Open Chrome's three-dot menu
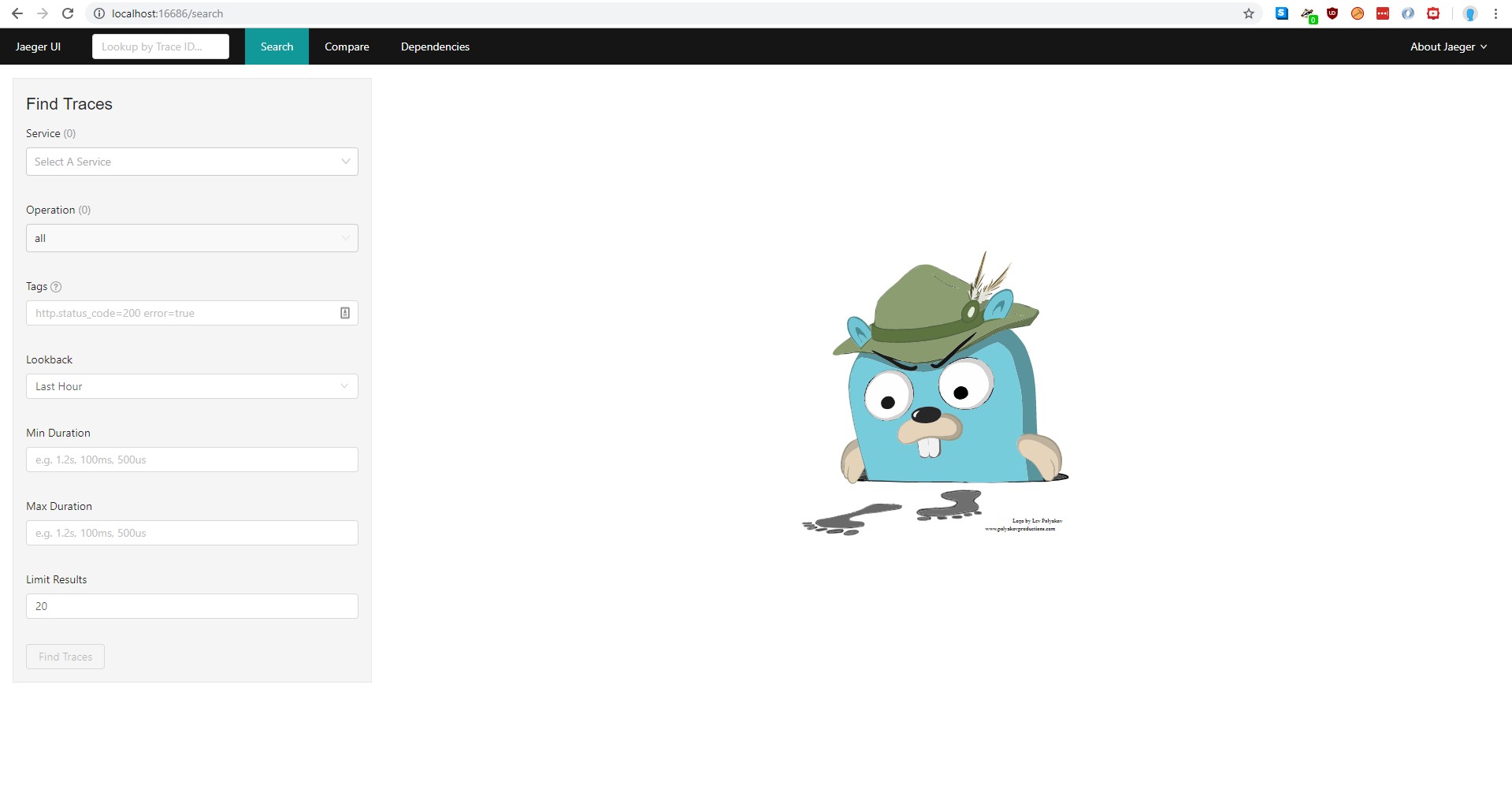The height and width of the screenshot is (789, 1512). (x=1495, y=13)
